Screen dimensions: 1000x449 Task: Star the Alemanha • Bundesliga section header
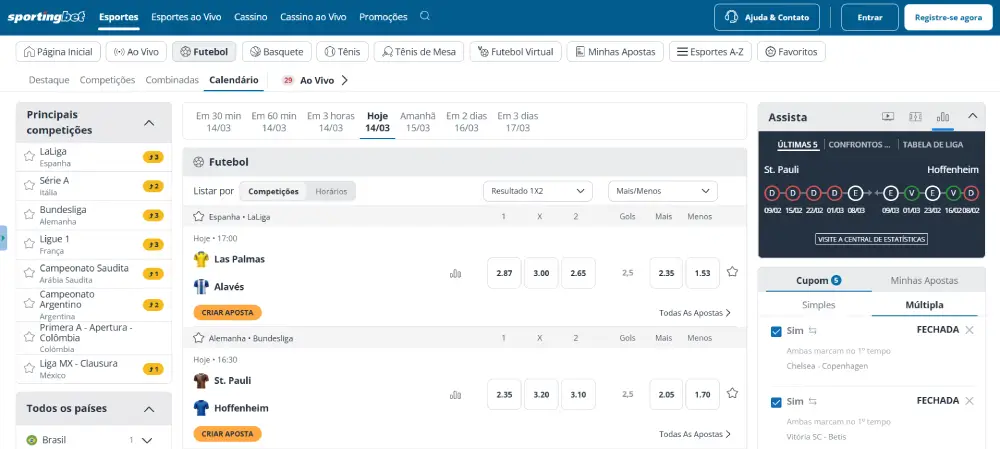pos(198,338)
